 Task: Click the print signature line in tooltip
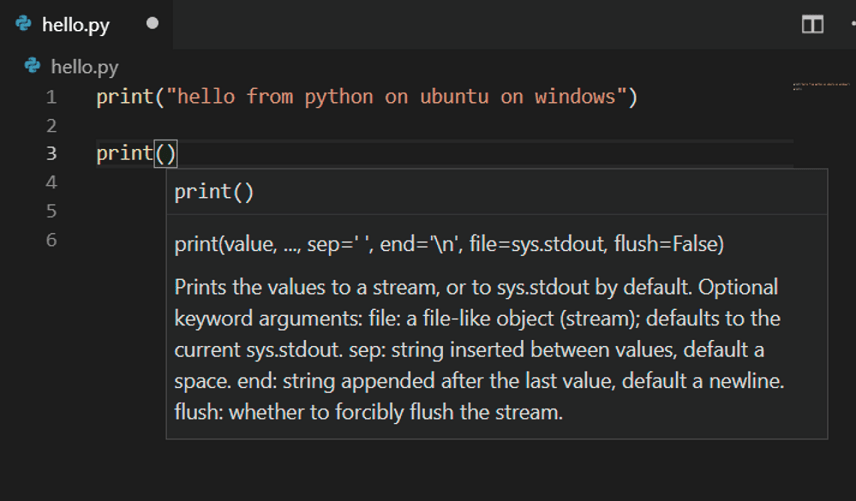coord(448,244)
